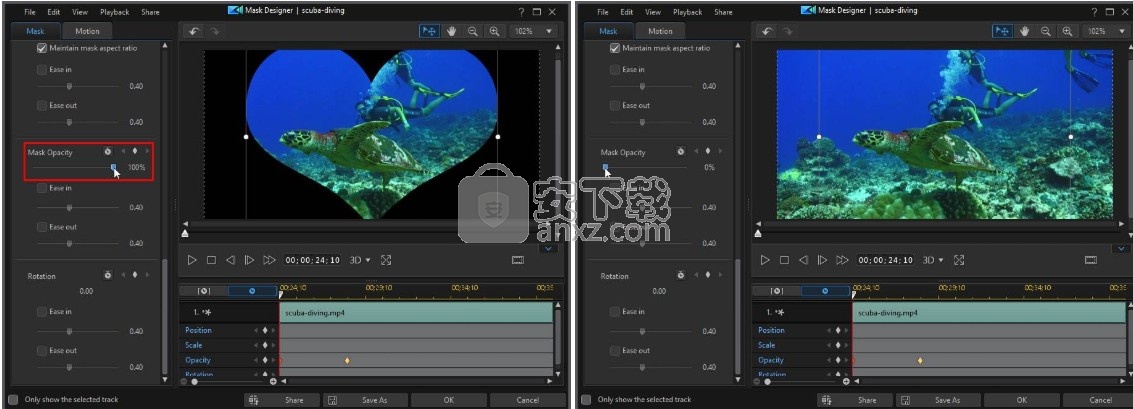
Task: Zoom in preview in right window
Action: click(x=1067, y=31)
